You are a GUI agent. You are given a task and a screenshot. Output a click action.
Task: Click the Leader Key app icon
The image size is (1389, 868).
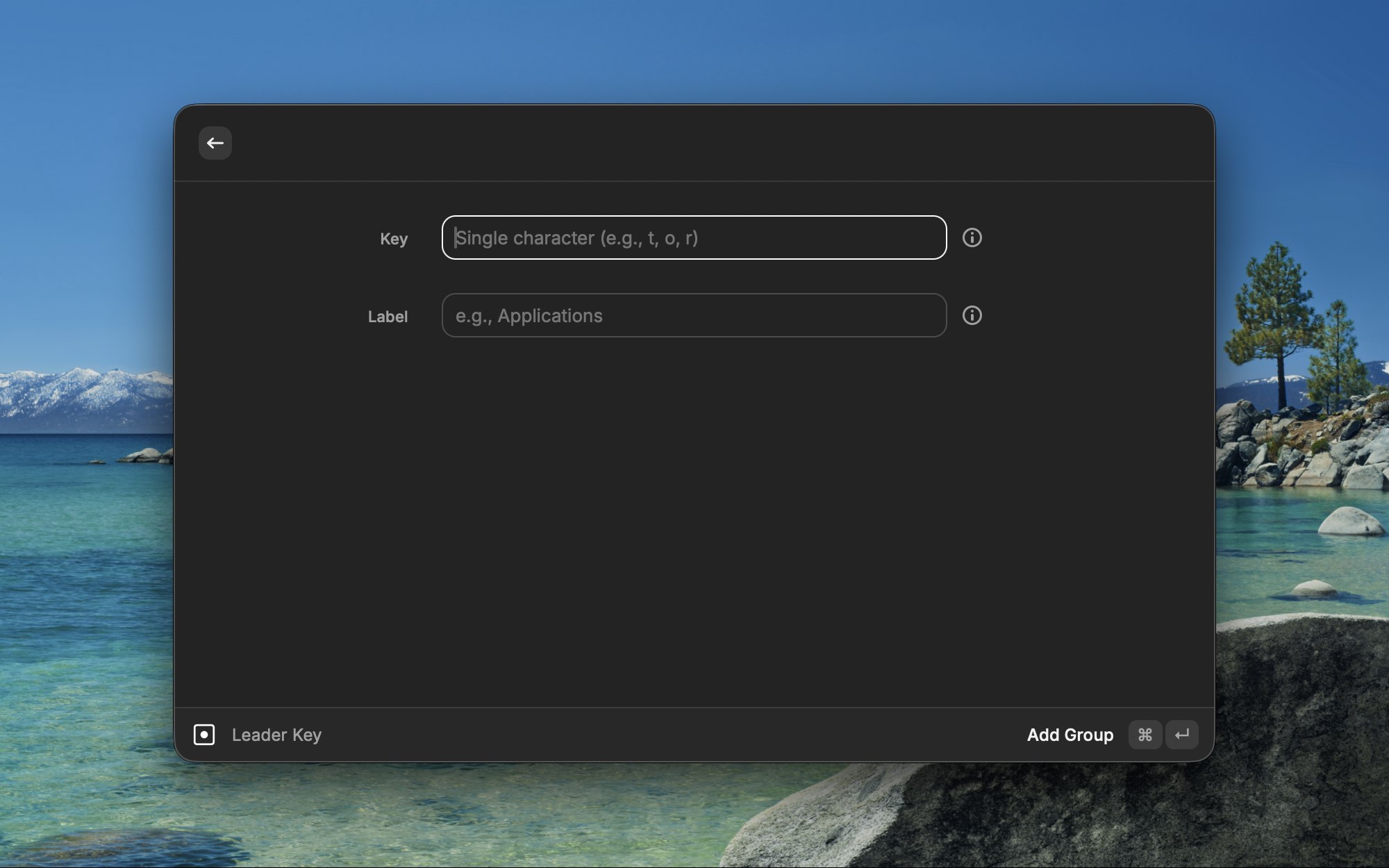click(204, 735)
